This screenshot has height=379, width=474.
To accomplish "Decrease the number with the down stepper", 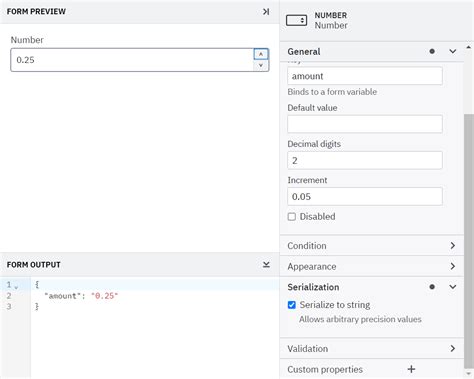I will pos(261,65).
